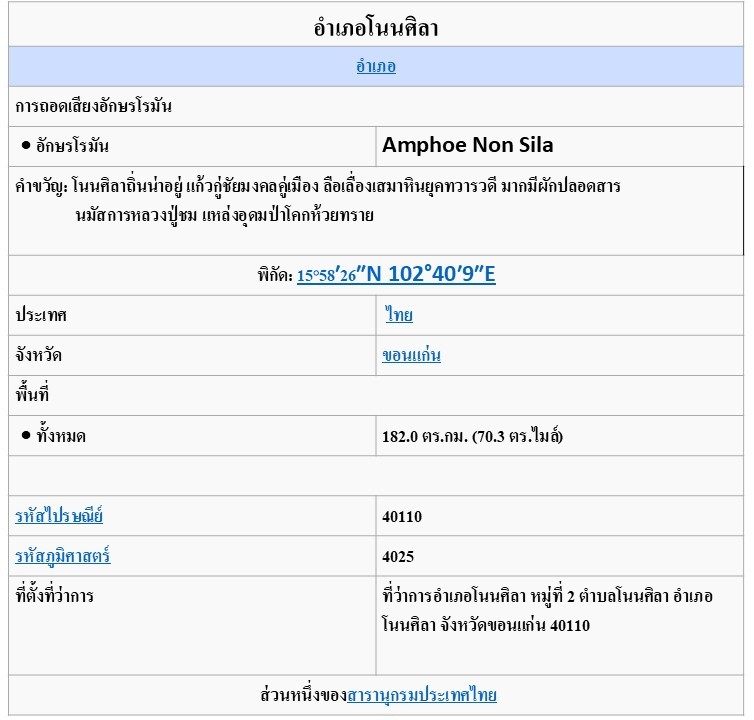Open the สารานุกรมประเทศไทย link in the footer
This screenshot has height=720, width=754.
421,695
